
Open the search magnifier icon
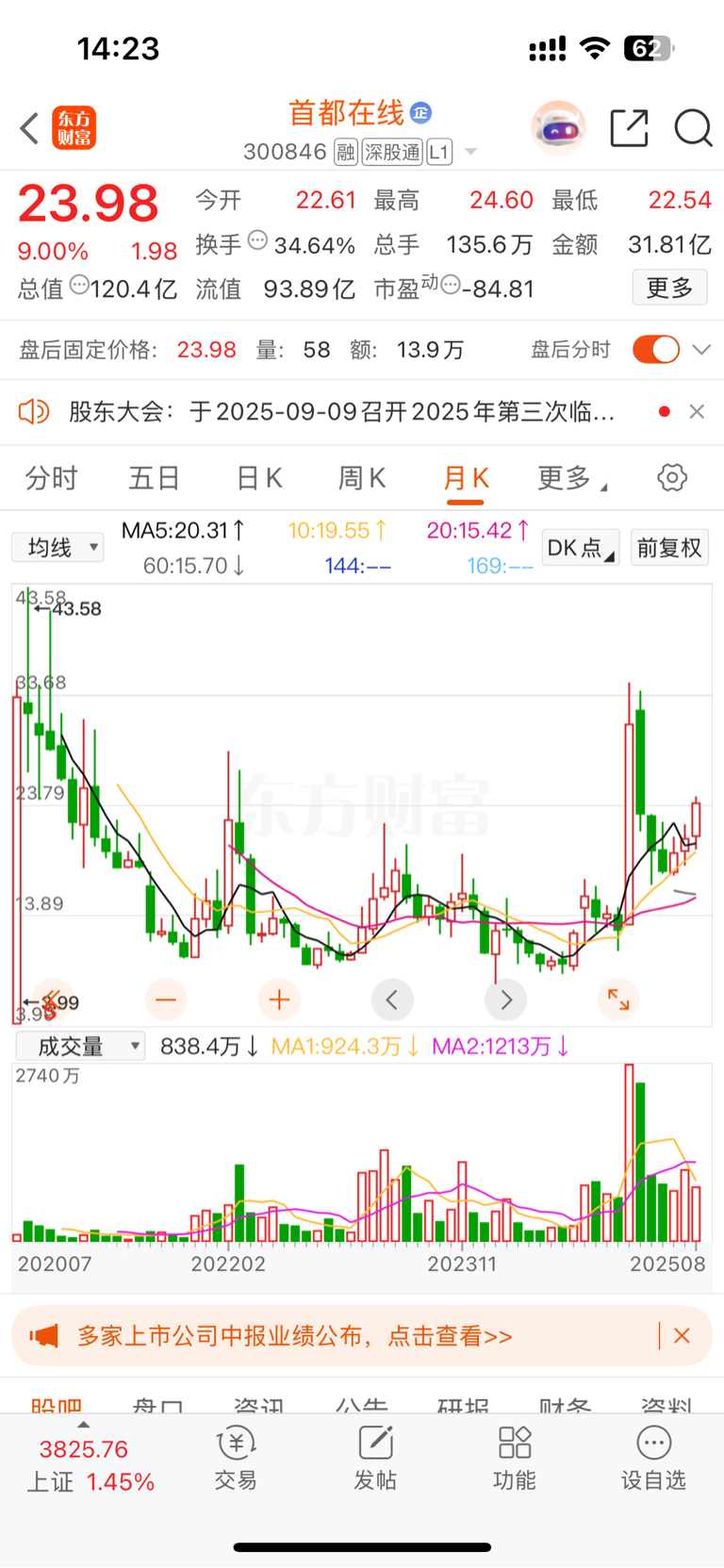click(x=693, y=127)
